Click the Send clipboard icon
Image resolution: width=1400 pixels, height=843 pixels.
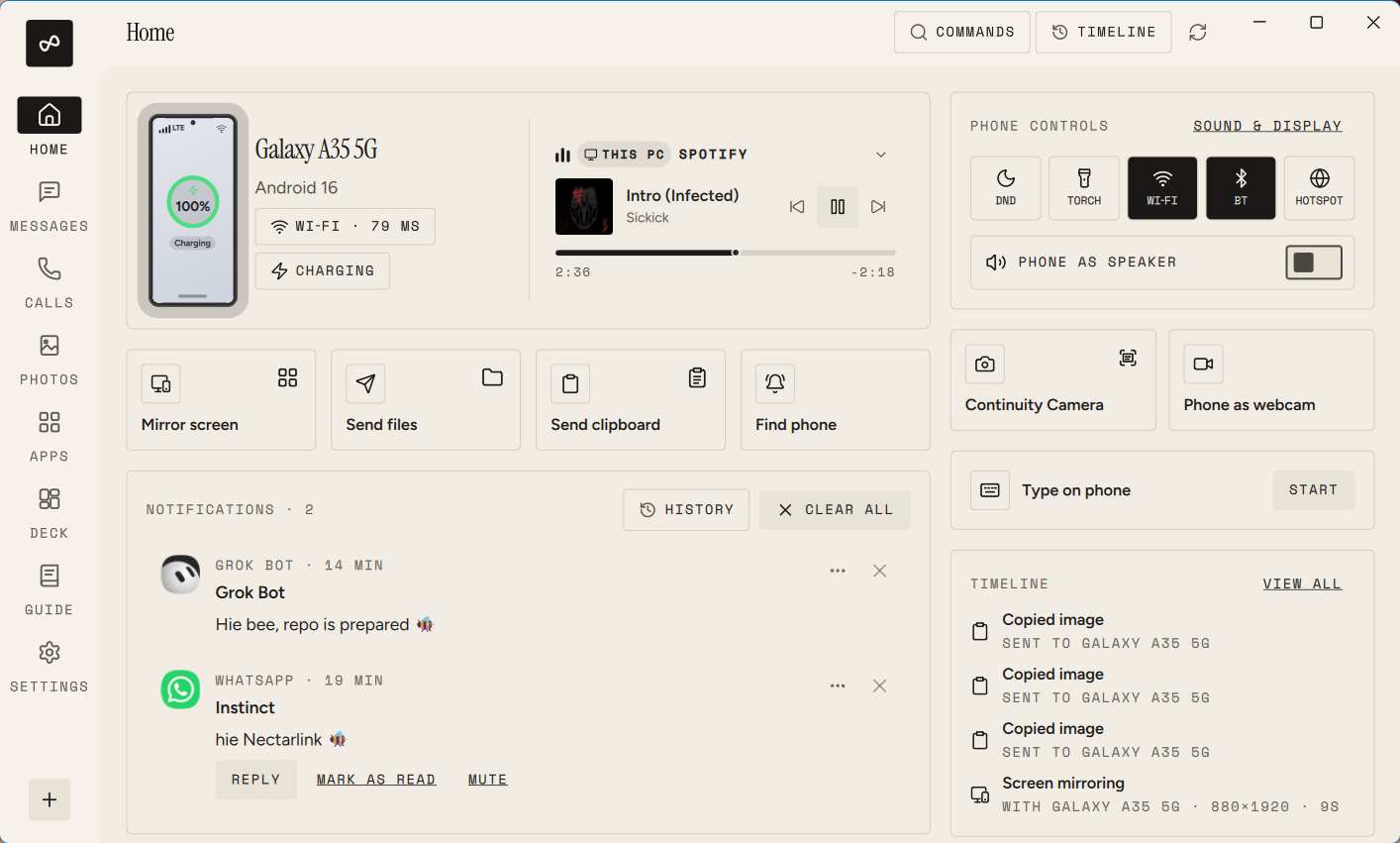point(570,383)
